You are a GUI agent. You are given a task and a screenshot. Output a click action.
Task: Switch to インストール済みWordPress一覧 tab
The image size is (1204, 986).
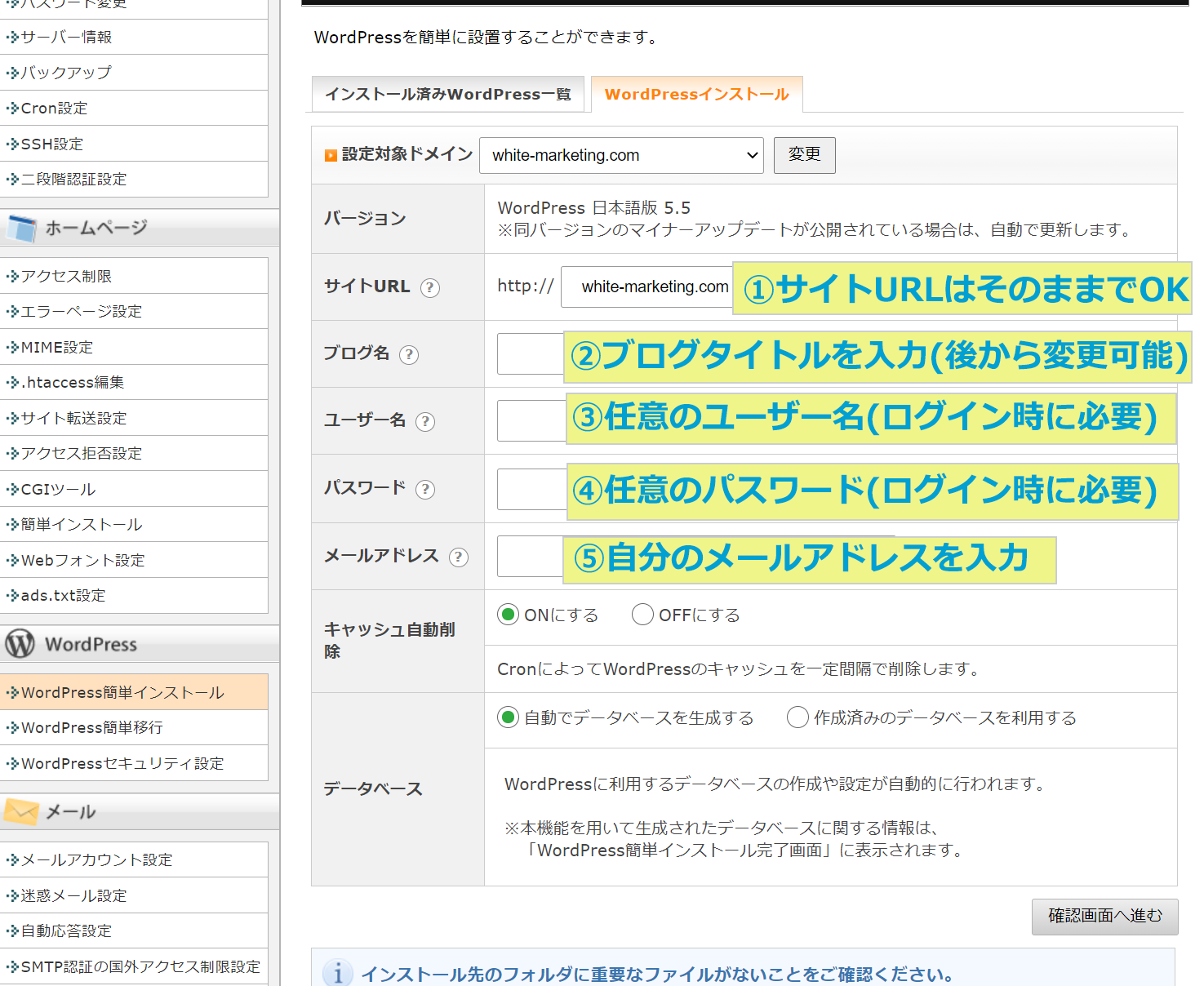coord(448,94)
